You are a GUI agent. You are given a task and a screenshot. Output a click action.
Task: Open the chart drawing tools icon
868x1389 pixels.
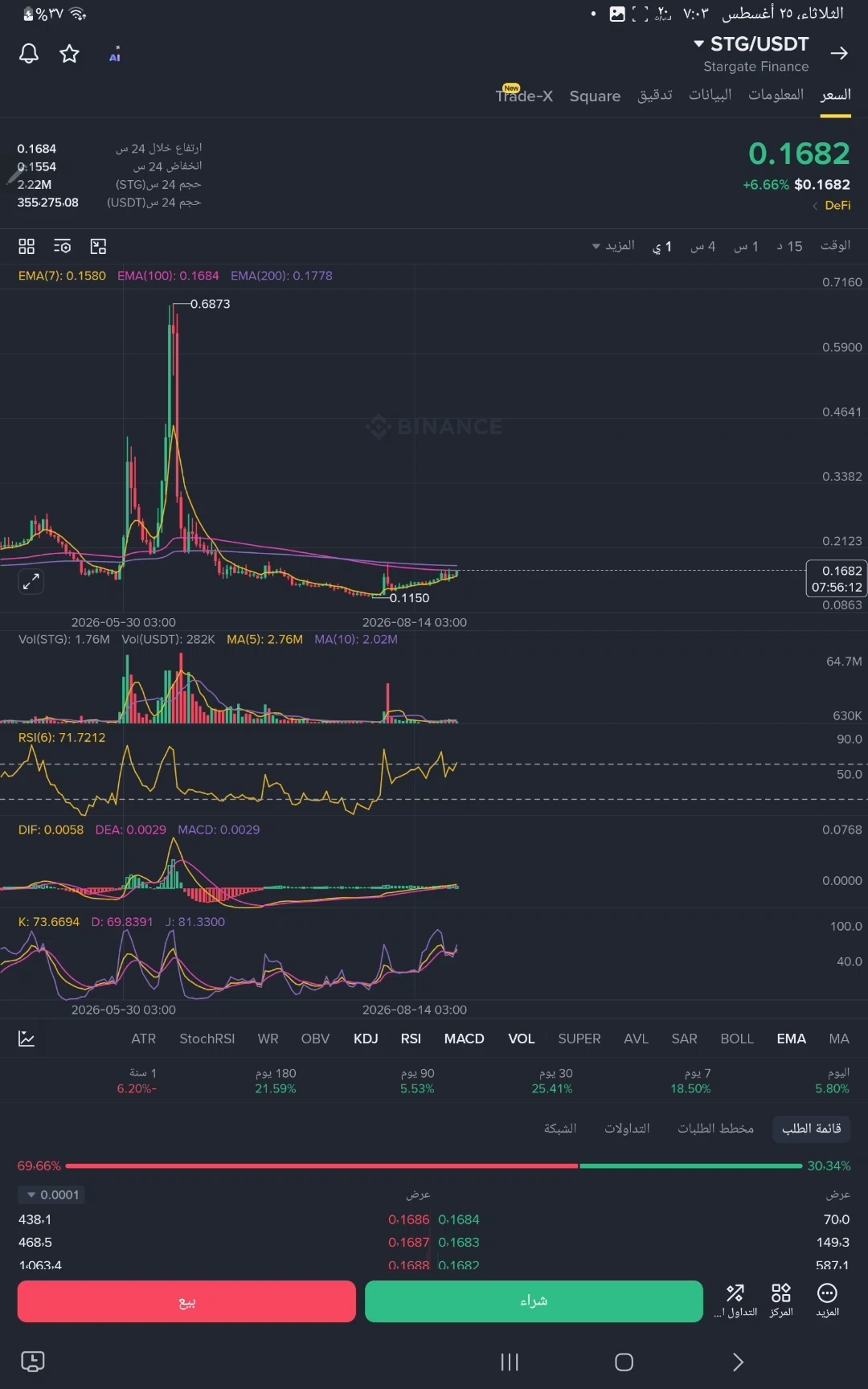98,246
